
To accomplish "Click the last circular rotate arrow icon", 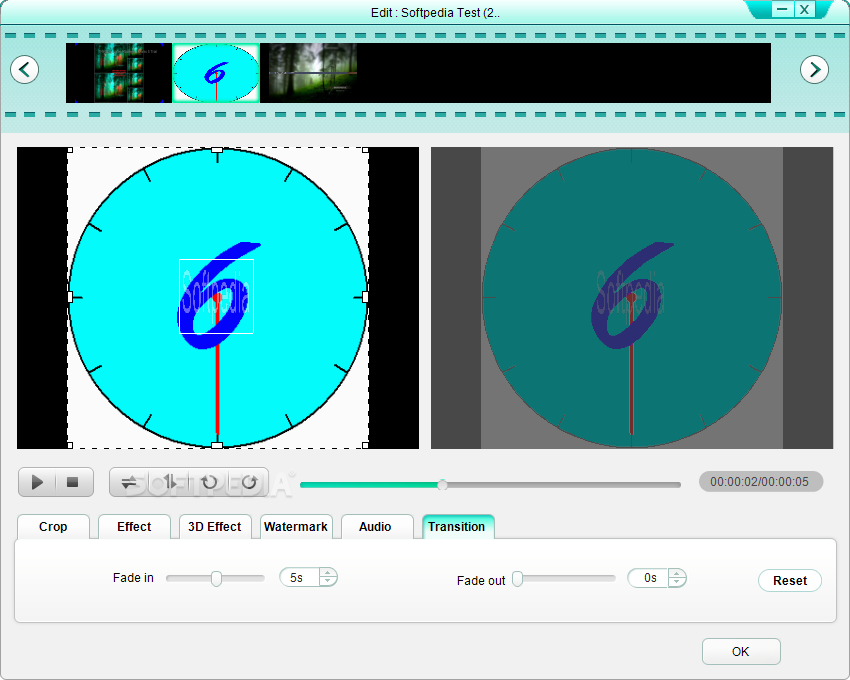I will [x=249, y=482].
